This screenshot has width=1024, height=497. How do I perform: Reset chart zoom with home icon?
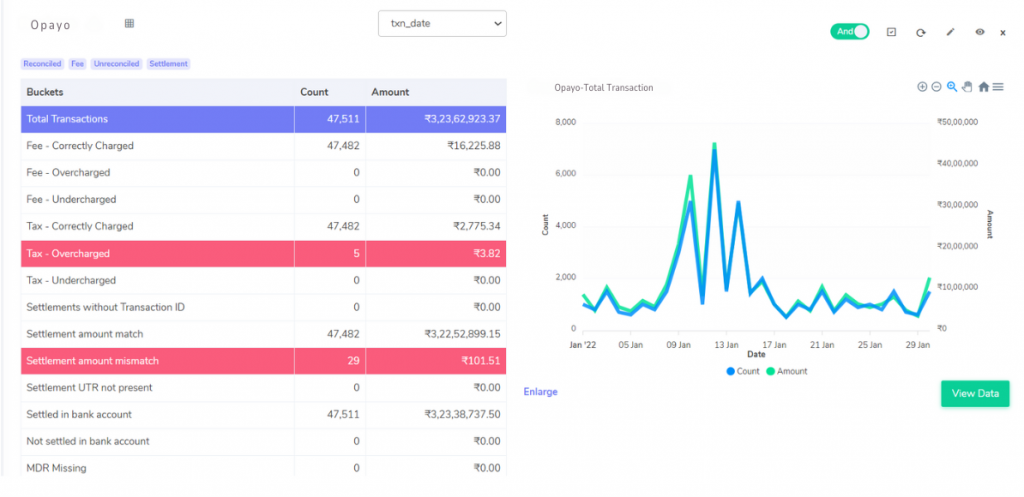pos(984,87)
